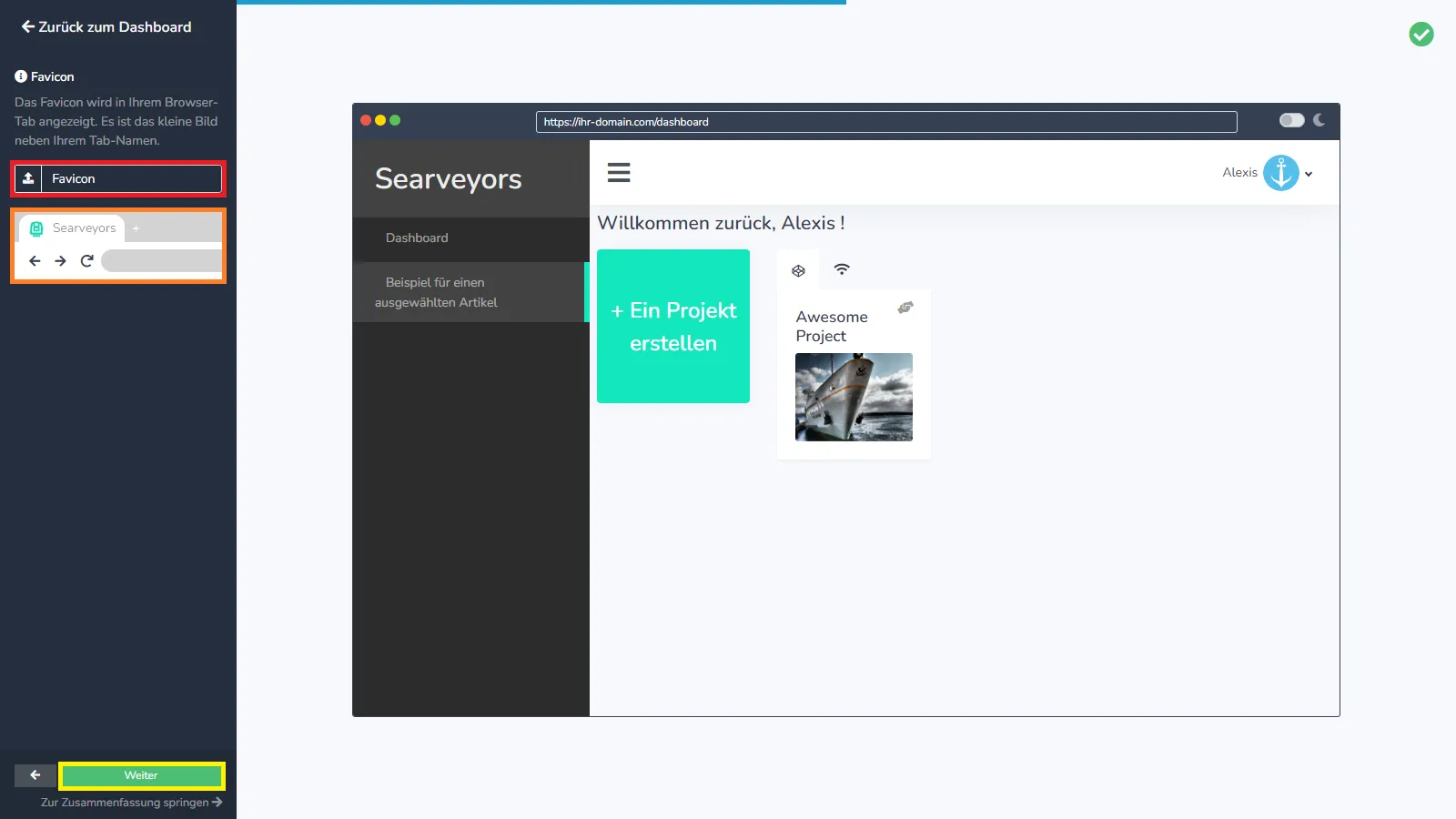1456x819 pixels.
Task: Click the preview browser forward arrow
Action: click(60, 261)
